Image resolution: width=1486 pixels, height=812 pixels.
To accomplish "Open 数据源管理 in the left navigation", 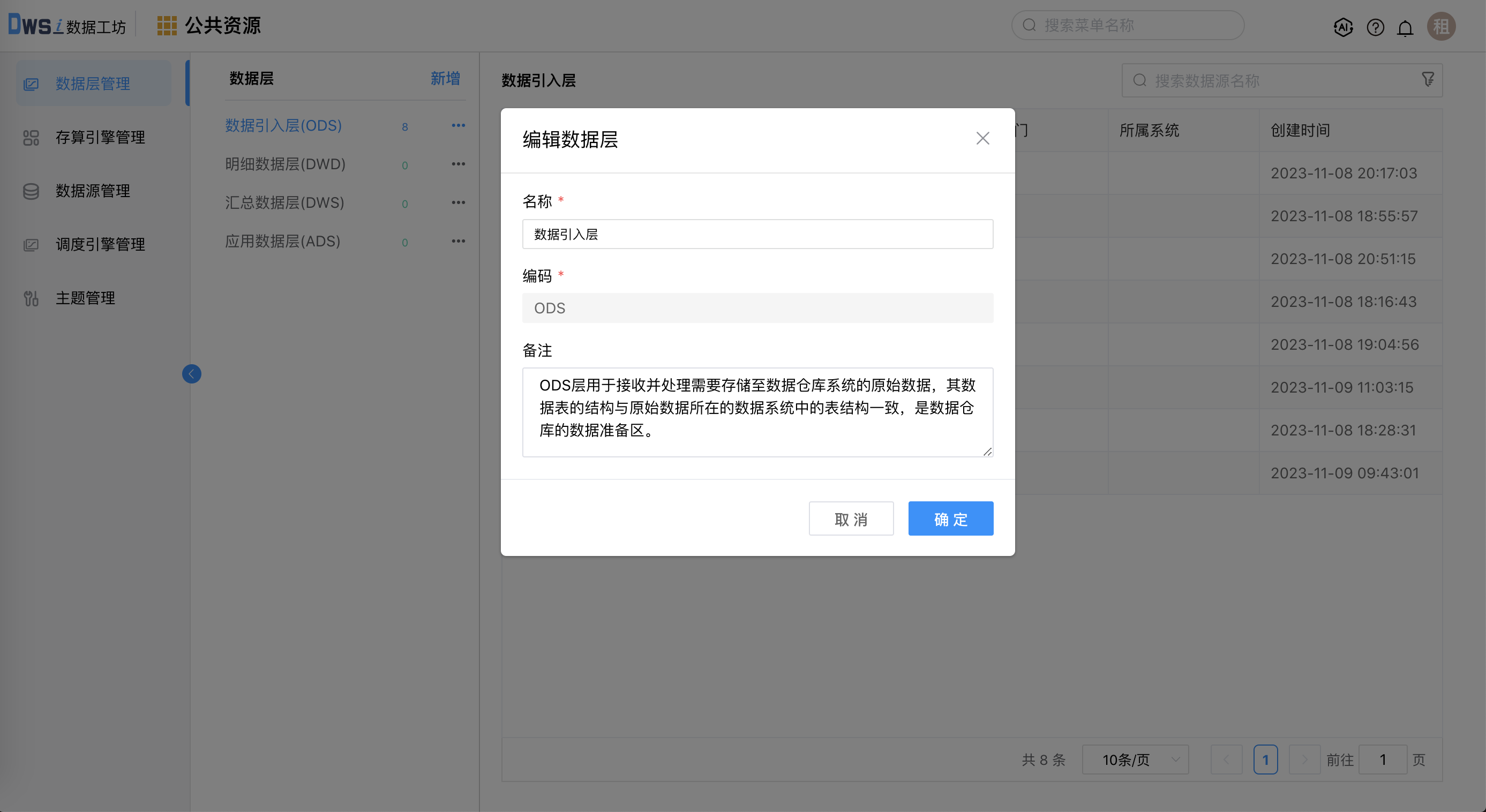I will coord(93,191).
